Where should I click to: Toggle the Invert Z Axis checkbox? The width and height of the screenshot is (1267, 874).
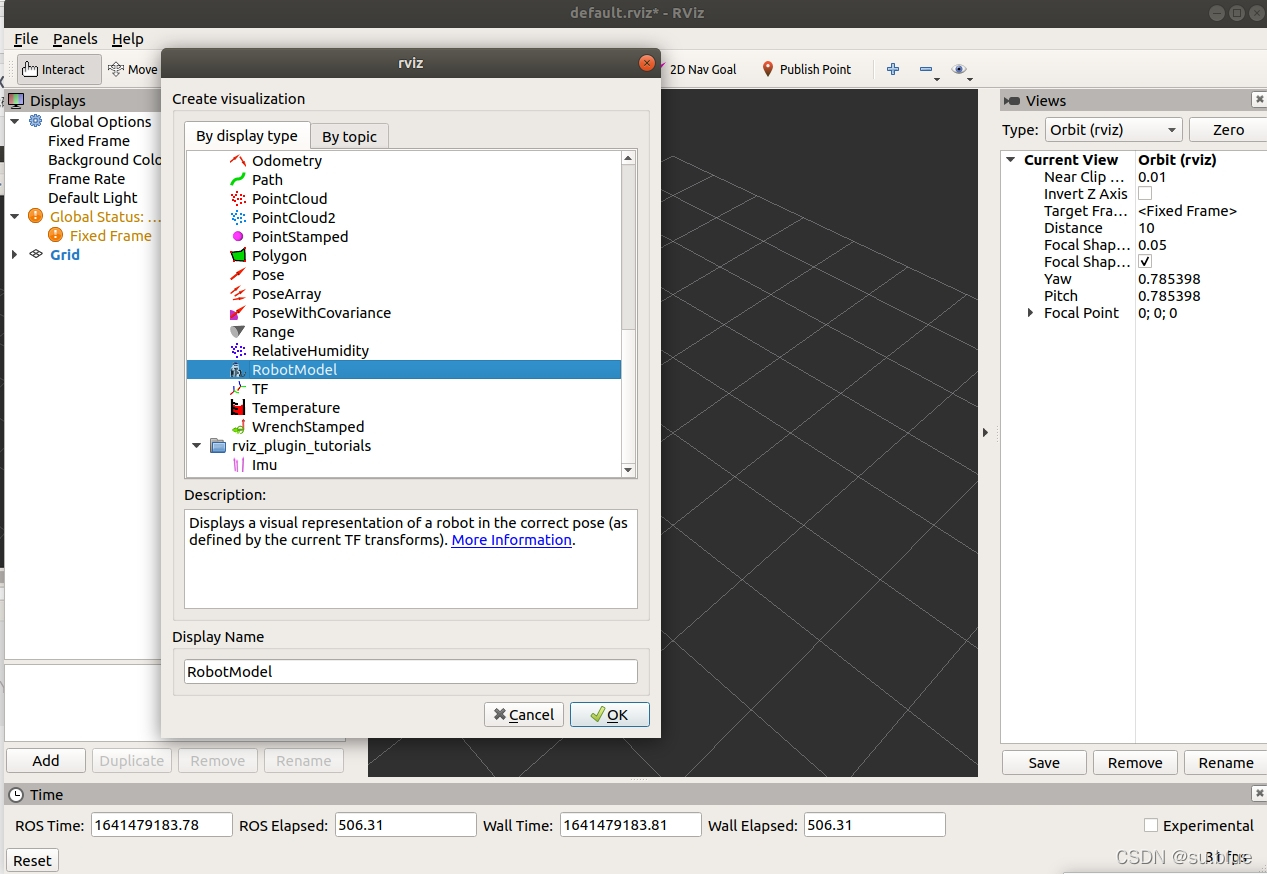click(x=1145, y=193)
